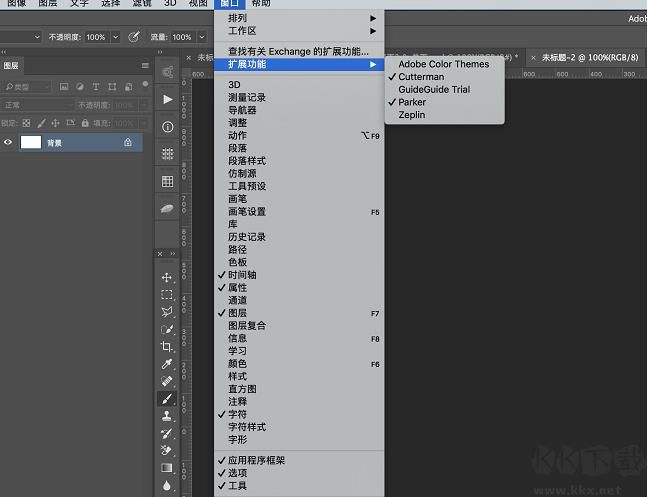
Task: Open the 不透明度 dropdown arrow in options bar
Action: 115,37
